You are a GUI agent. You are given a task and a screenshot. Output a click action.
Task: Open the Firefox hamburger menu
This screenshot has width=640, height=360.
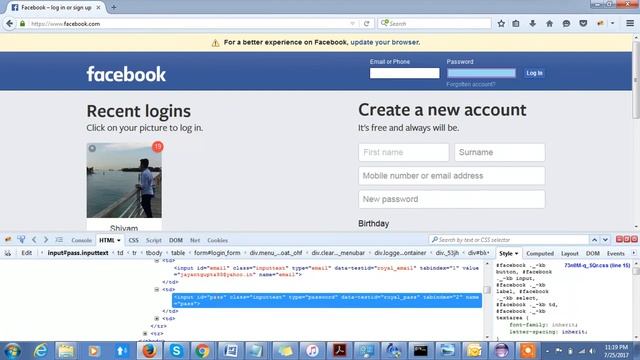(x=630, y=24)
